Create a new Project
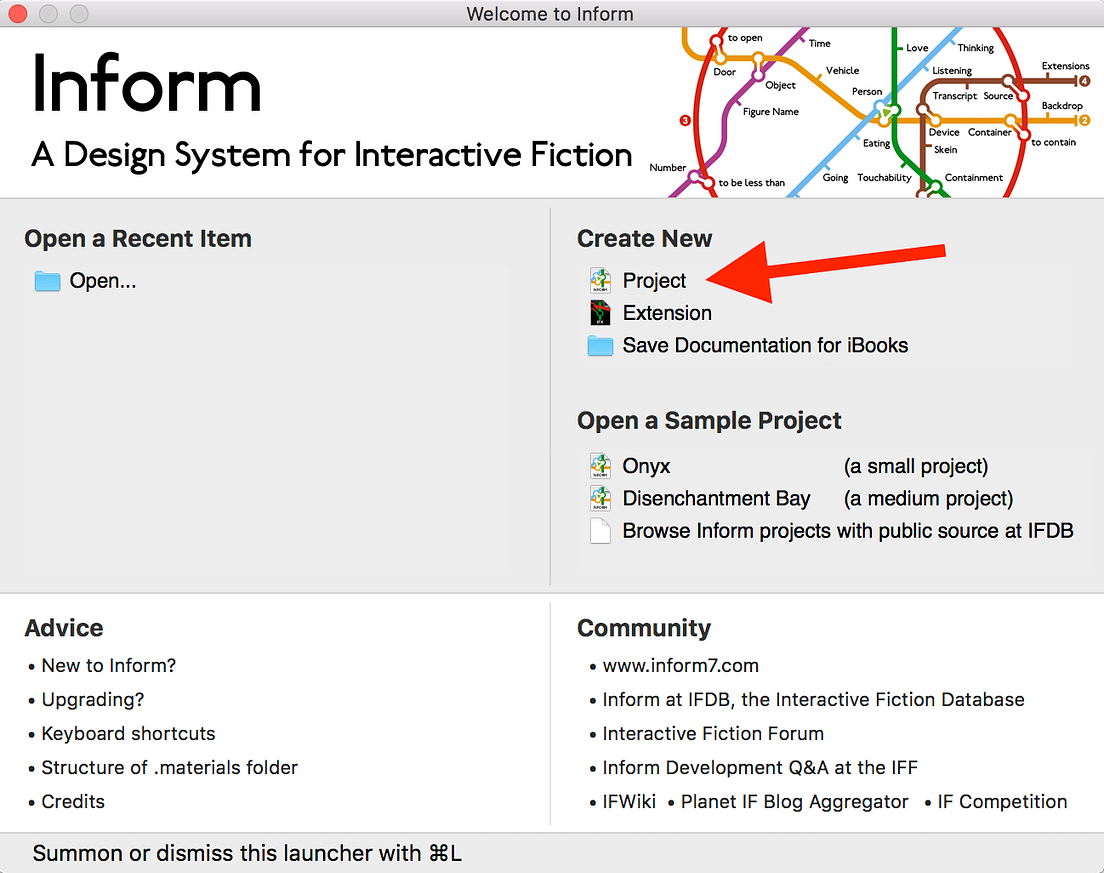The width and height of the screenshot is (1104, 873). coord(654,281)
